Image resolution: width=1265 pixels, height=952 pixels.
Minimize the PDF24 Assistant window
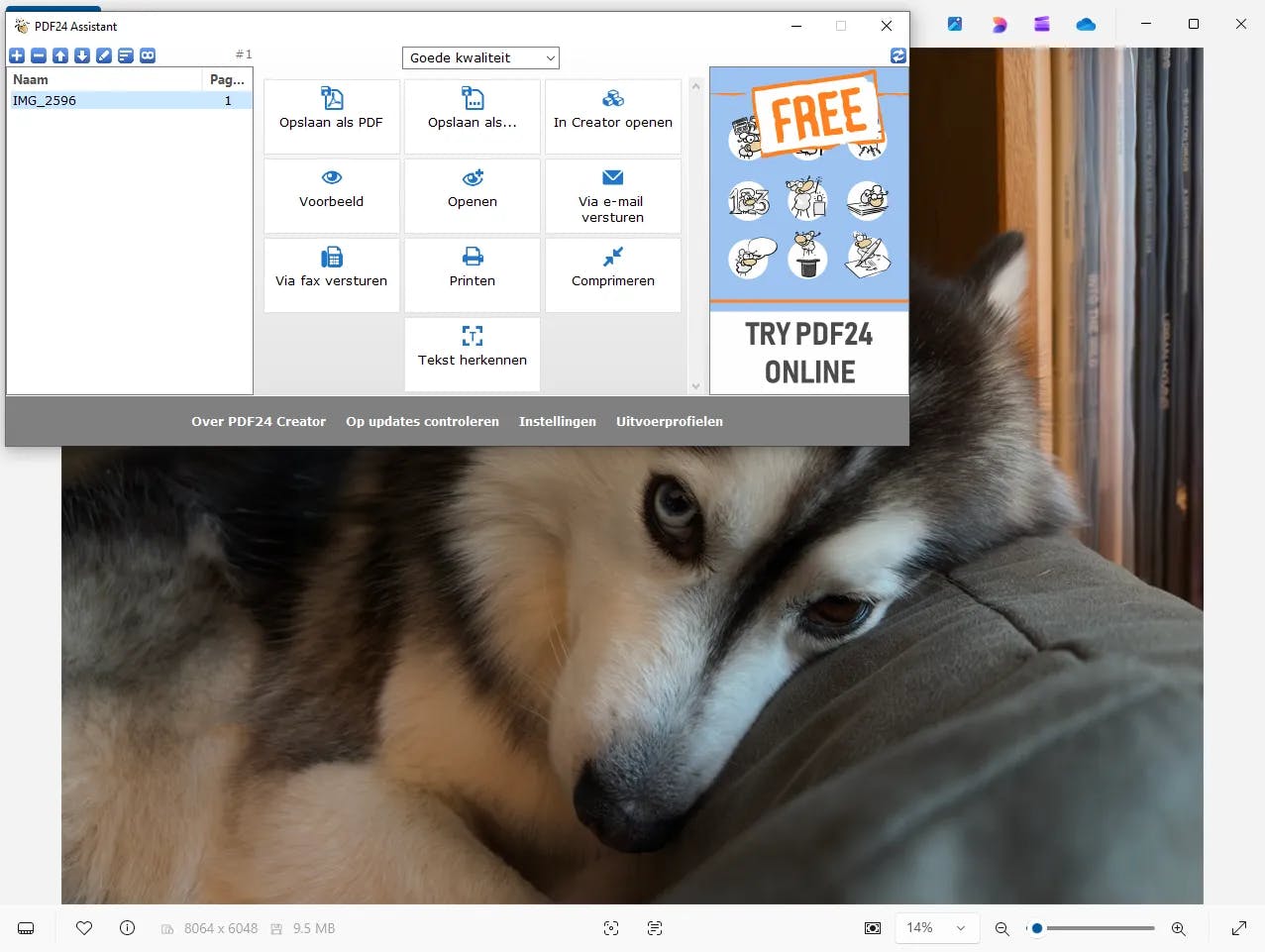(x=796, y=26)
